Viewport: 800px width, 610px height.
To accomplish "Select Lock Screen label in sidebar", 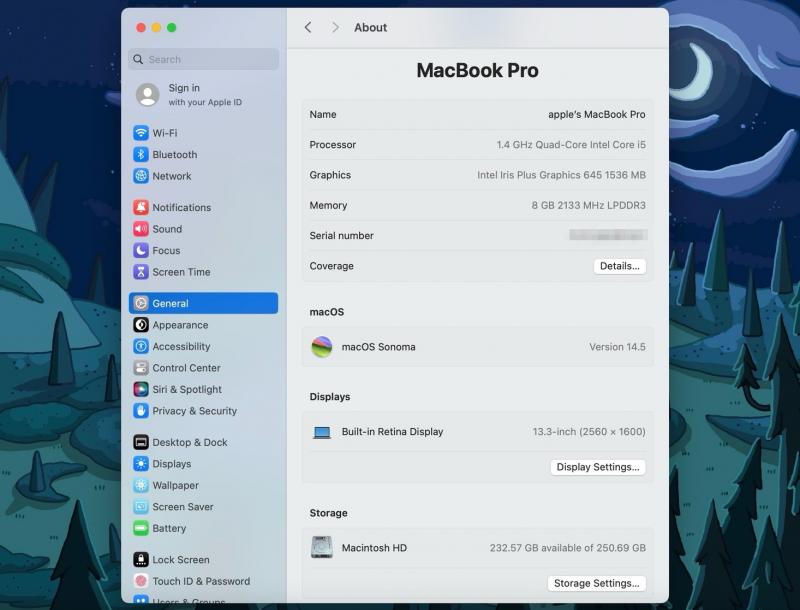I will (x=181, y=560).
